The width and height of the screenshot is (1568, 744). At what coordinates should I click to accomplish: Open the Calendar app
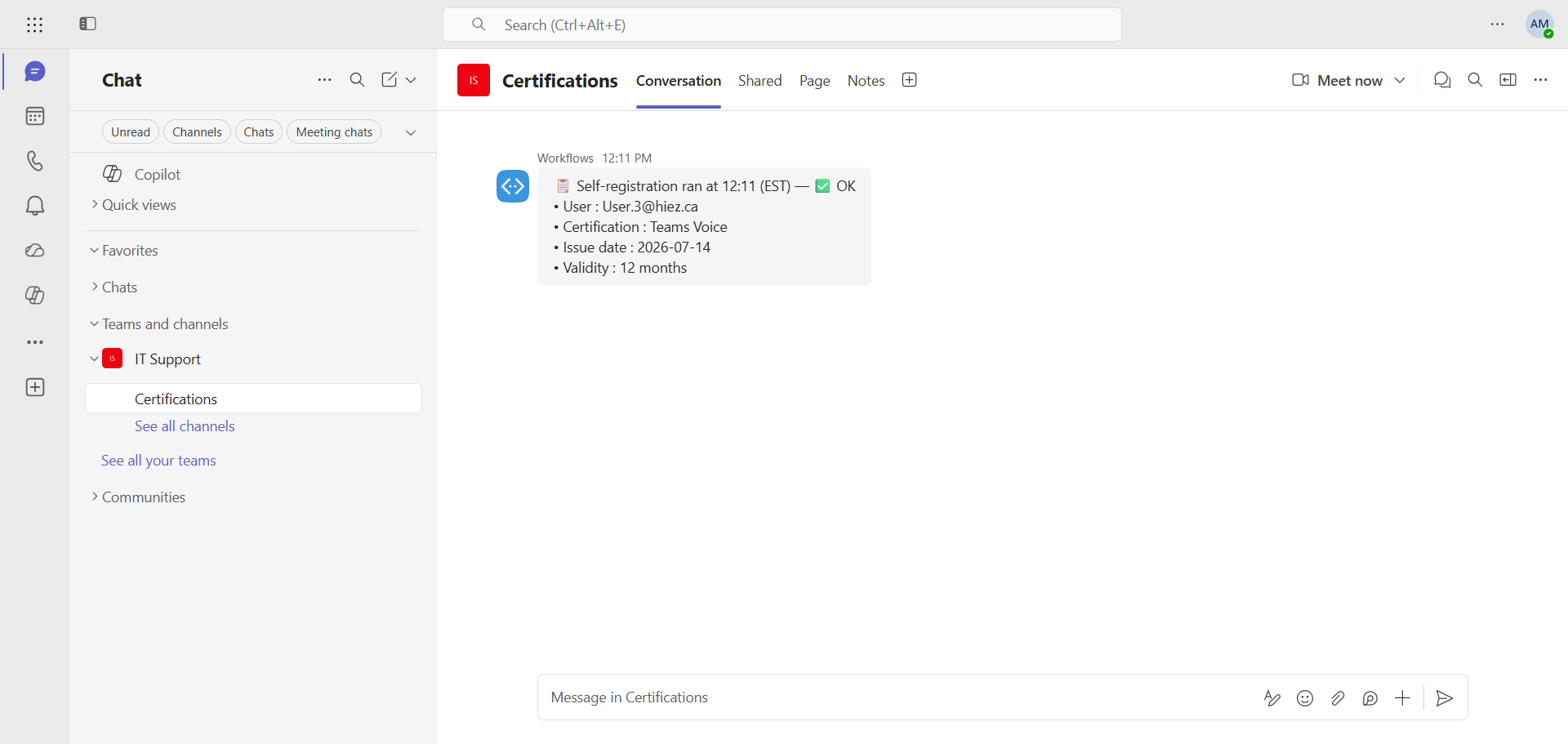tap(34, 117)
